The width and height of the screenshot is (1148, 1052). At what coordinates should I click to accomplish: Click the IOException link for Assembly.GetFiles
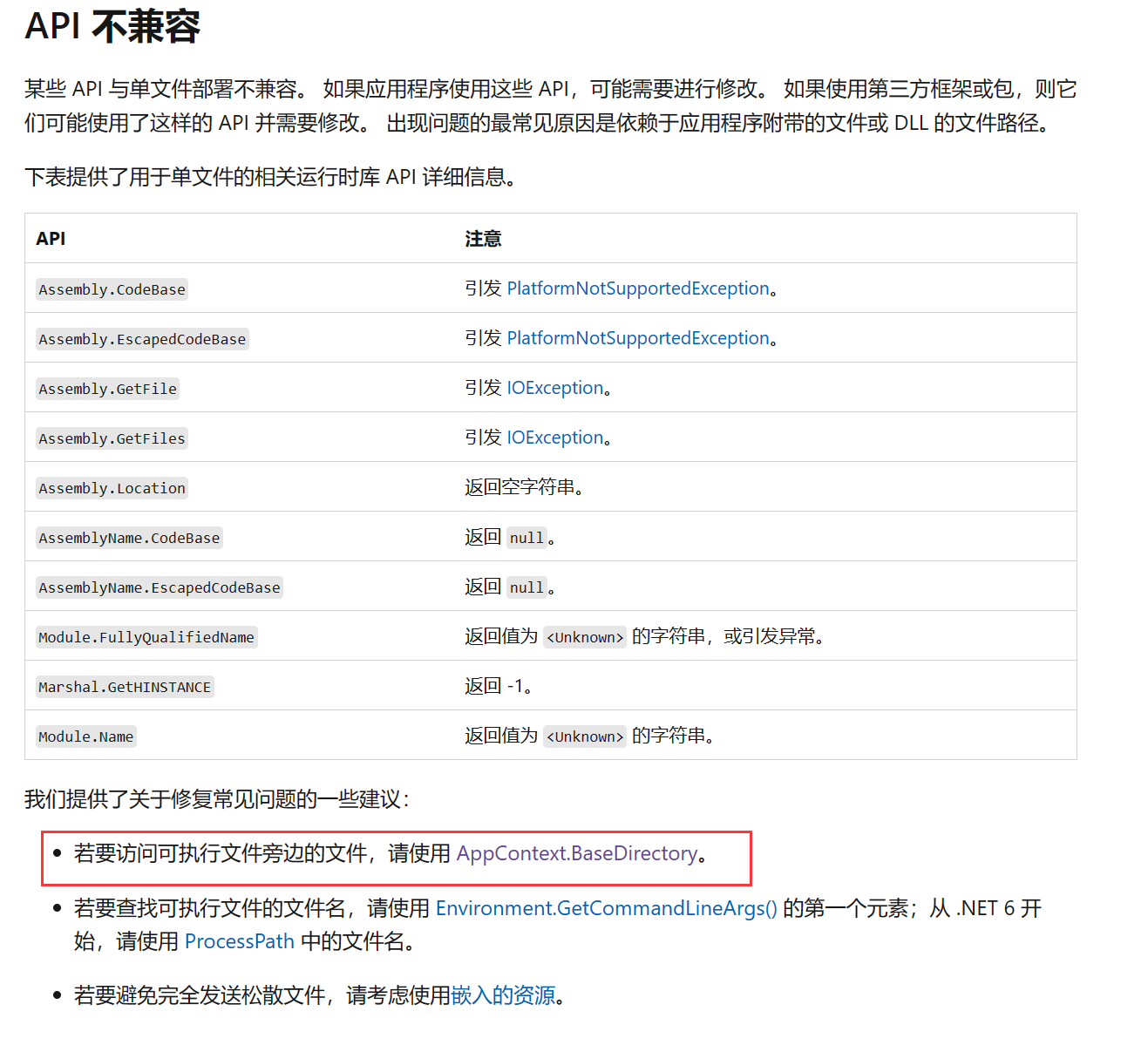pyautogui.click(x=555, y=437)
